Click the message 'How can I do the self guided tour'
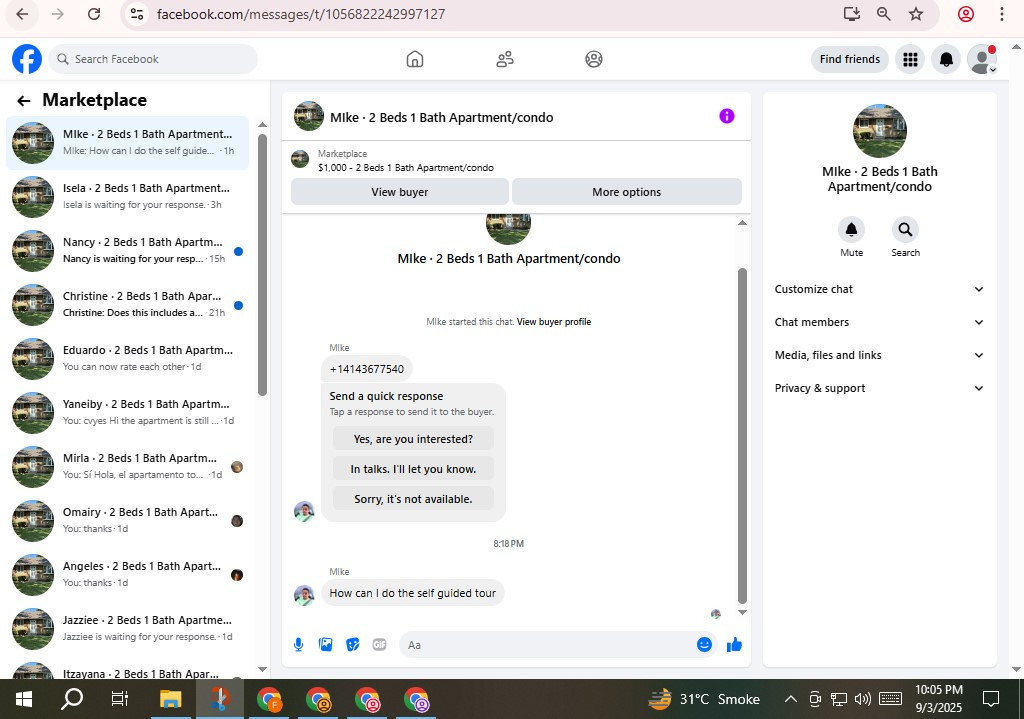The image size is (1024, 719). point(413,593)
